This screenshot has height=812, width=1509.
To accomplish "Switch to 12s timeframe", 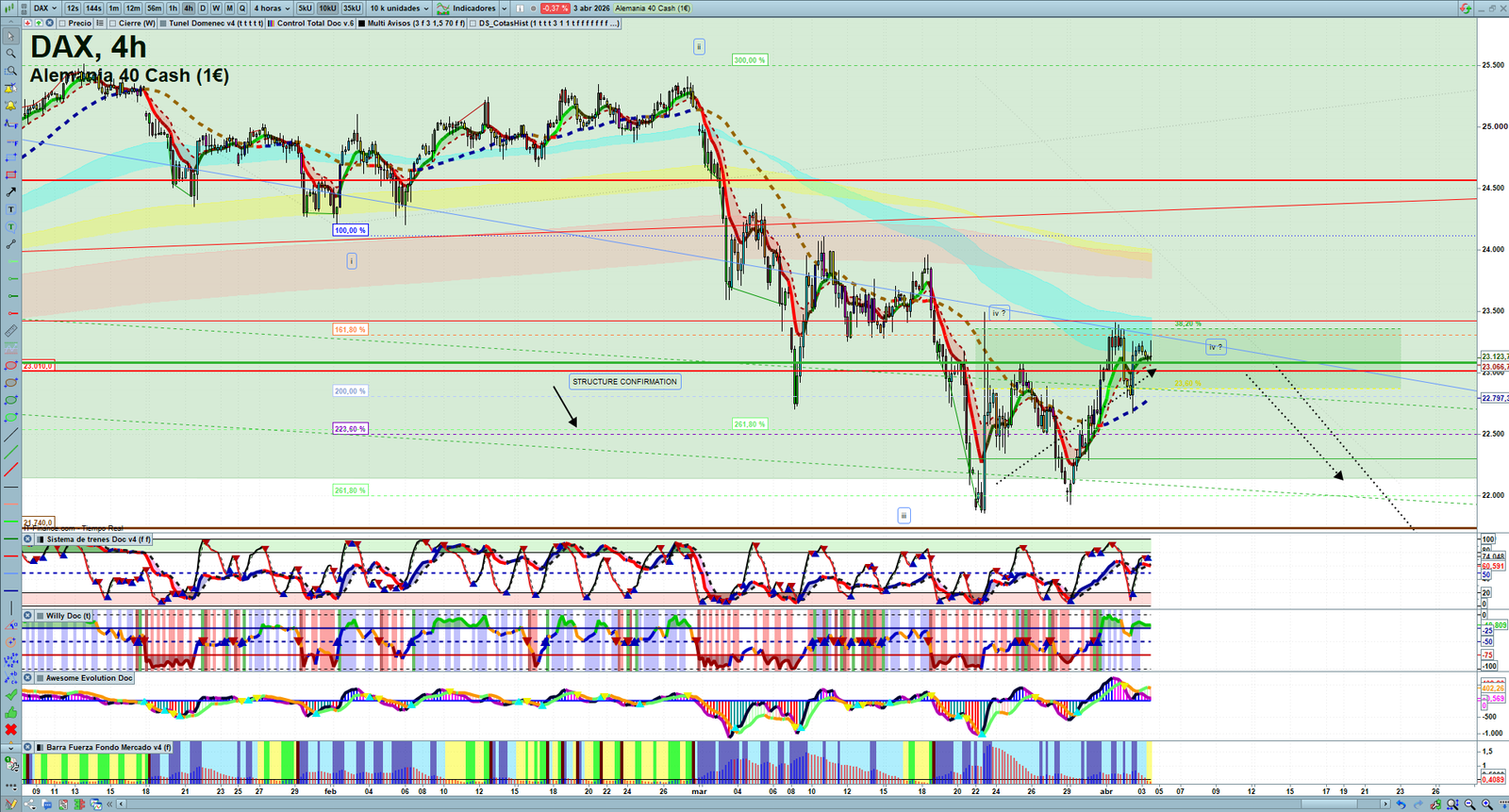I will [x=73, y=8].
